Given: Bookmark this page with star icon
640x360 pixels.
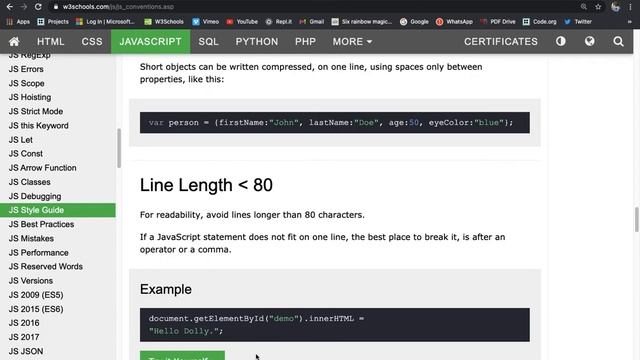Looking at the screenshot, I should (598, 7).
